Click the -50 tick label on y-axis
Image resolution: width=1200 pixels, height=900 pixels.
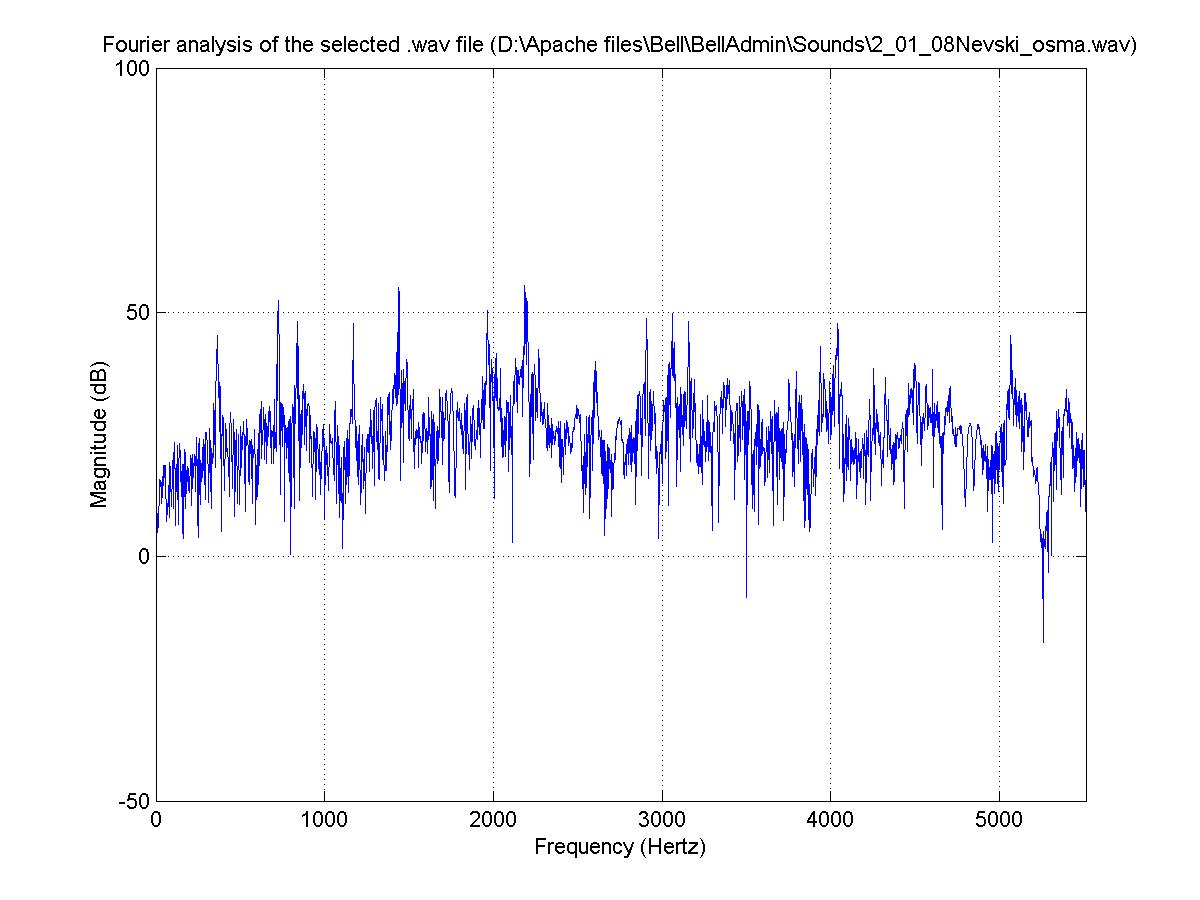point(136,801)
